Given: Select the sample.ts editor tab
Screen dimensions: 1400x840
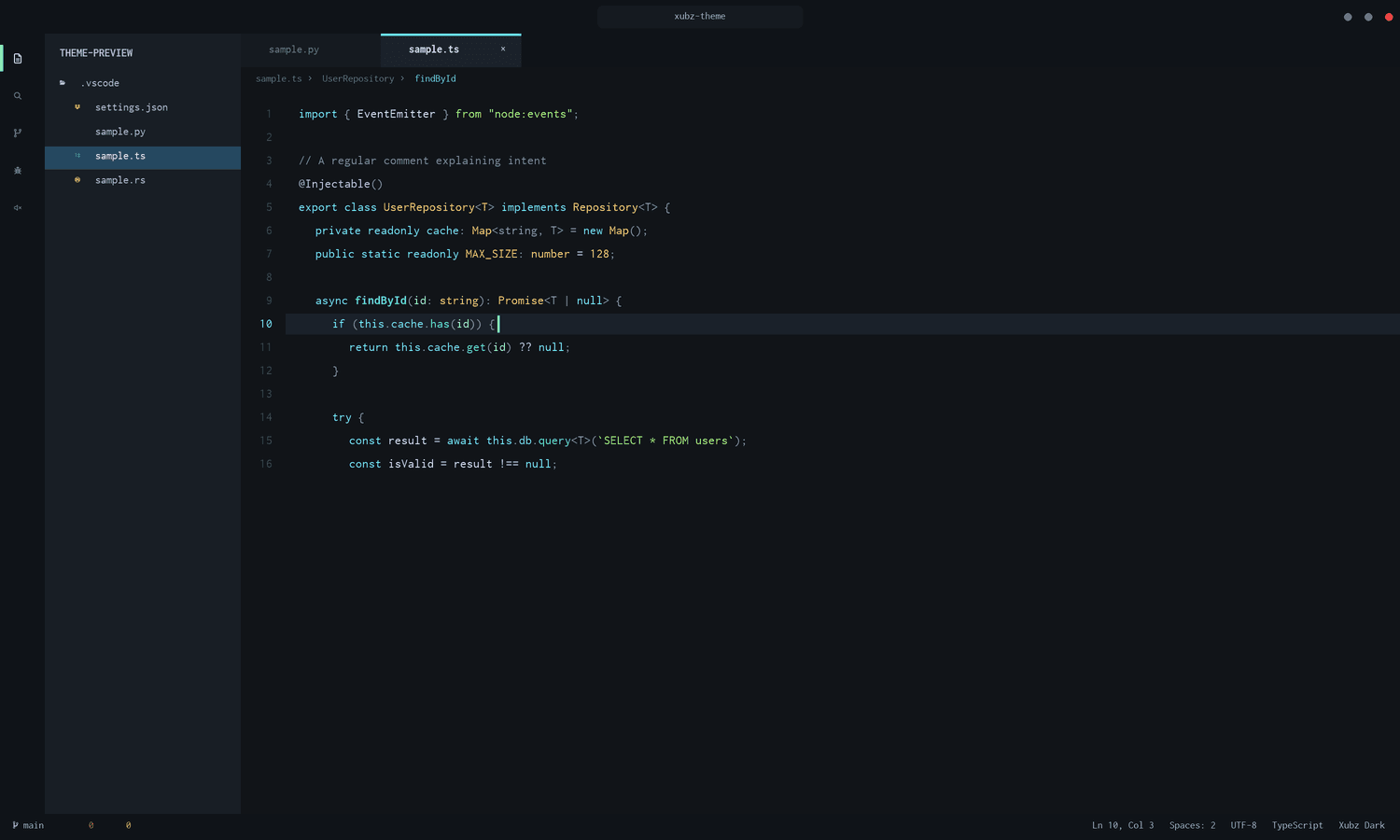Looking at the screenshot, I should [x=451, y=49].
